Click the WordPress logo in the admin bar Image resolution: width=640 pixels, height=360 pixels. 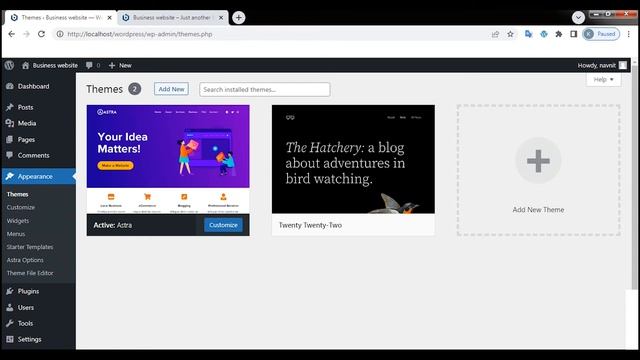pos(9,65)
